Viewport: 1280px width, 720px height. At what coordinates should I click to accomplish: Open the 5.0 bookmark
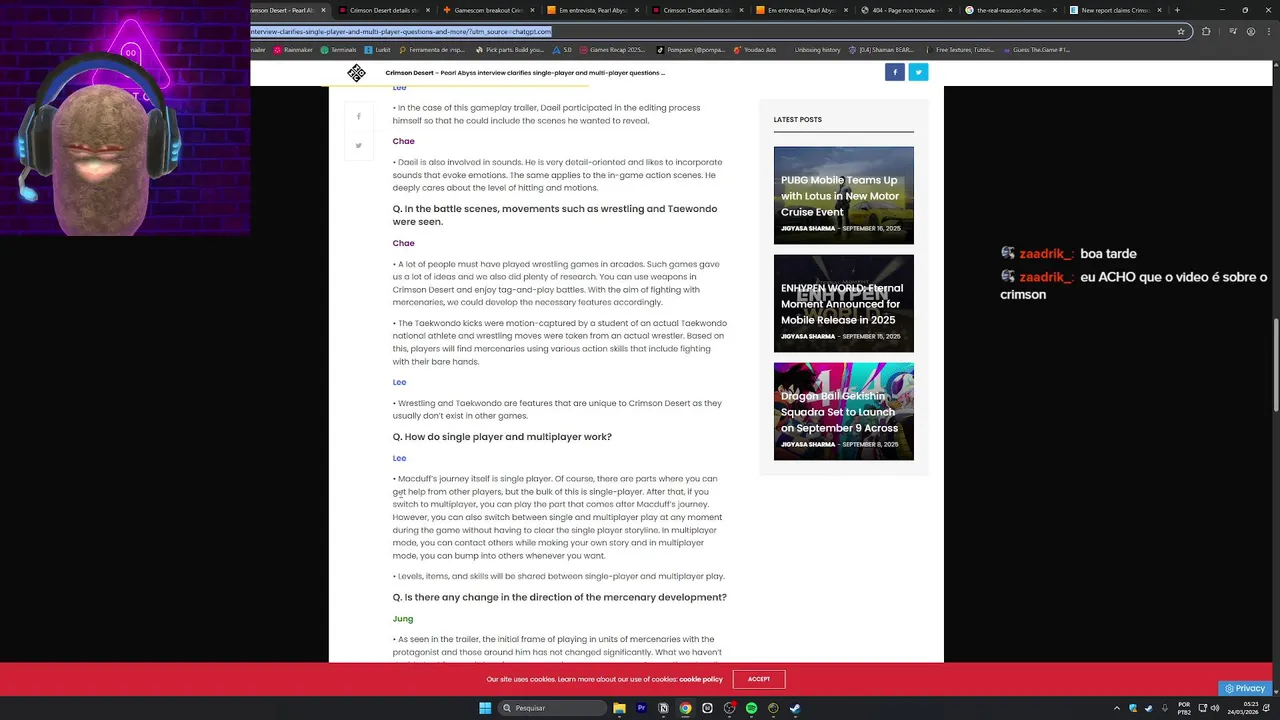(561, 49)
